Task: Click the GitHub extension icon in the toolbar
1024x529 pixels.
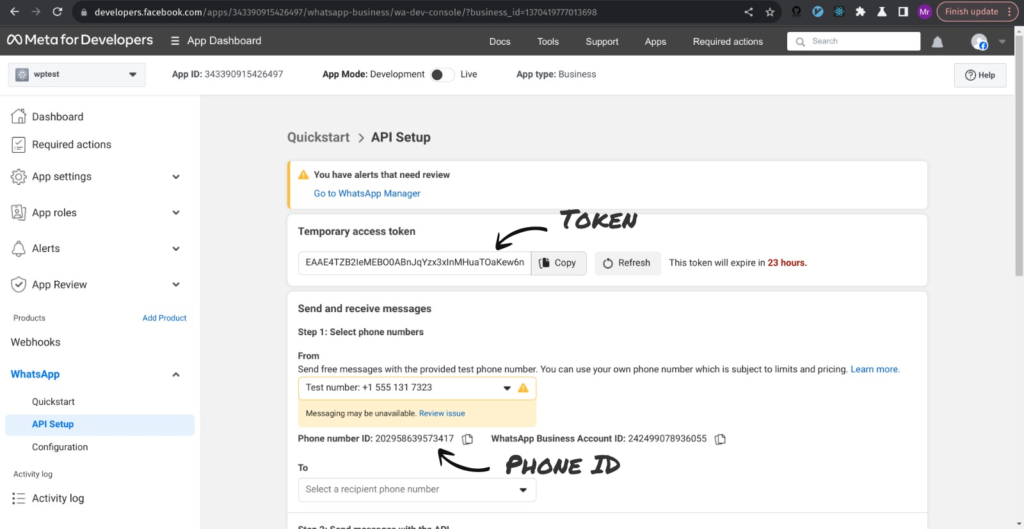Action: click(x=796, y=12)
